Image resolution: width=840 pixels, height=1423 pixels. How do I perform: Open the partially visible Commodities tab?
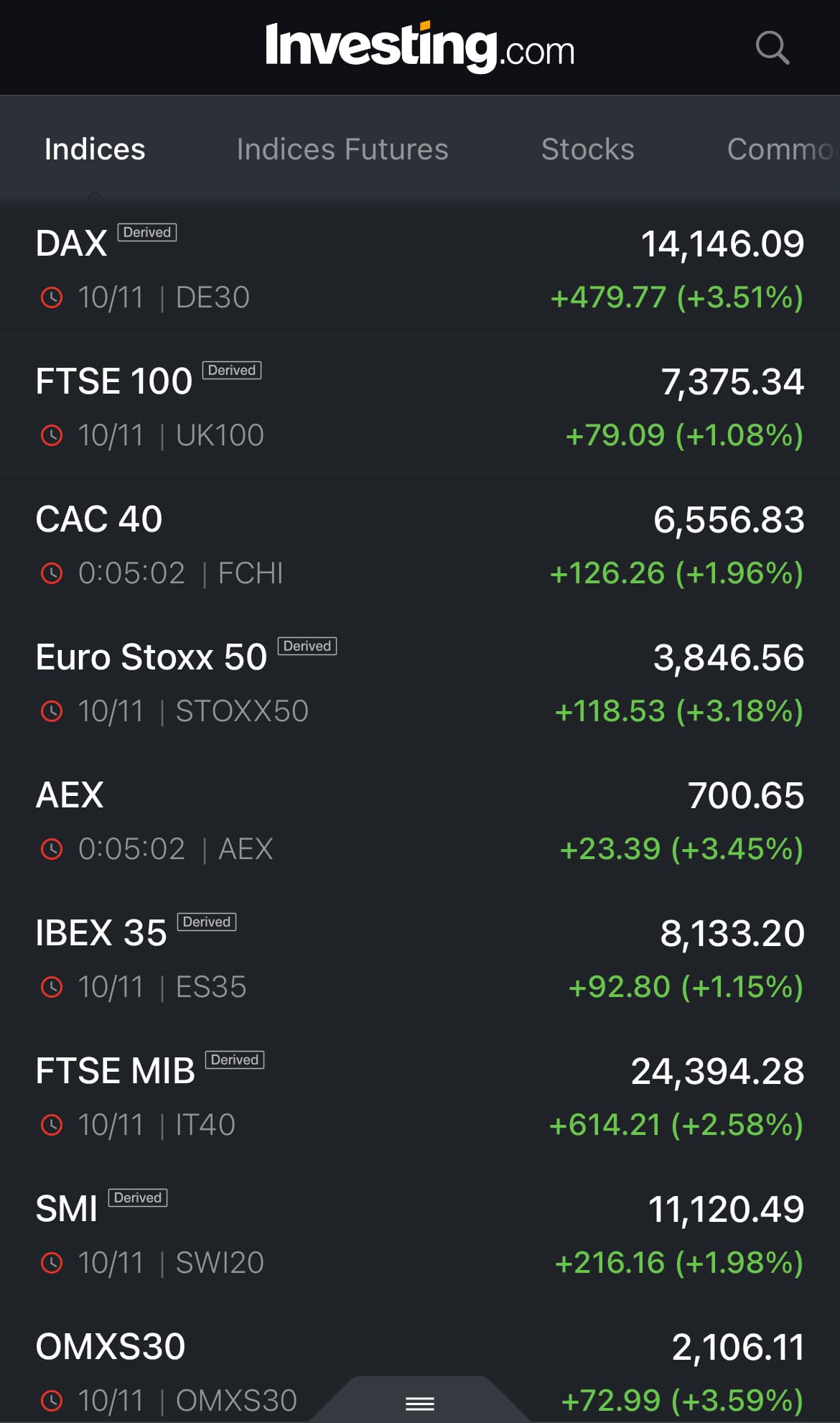[x=780, y=149]
